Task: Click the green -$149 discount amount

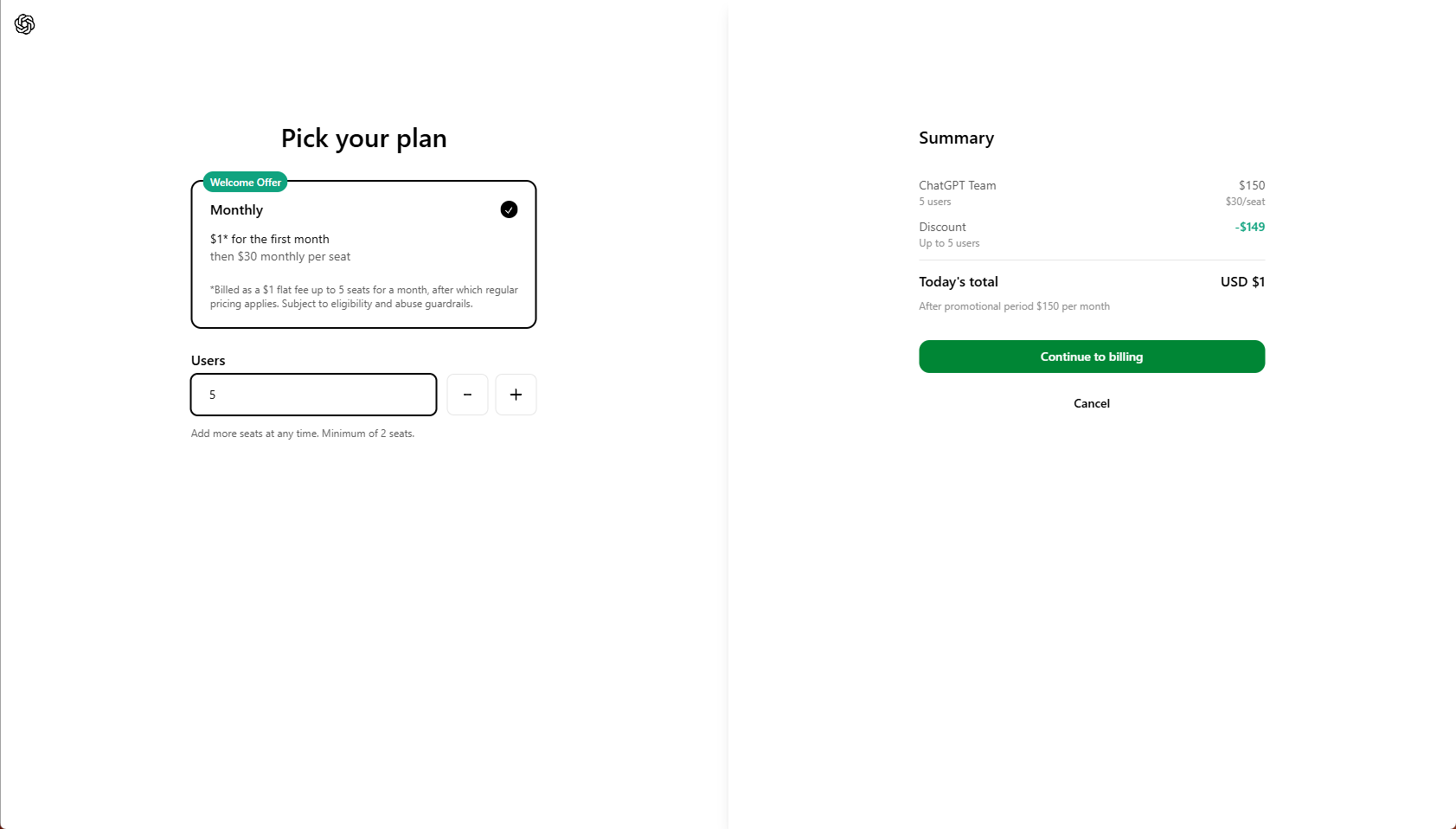Action: pos(1249,227)
